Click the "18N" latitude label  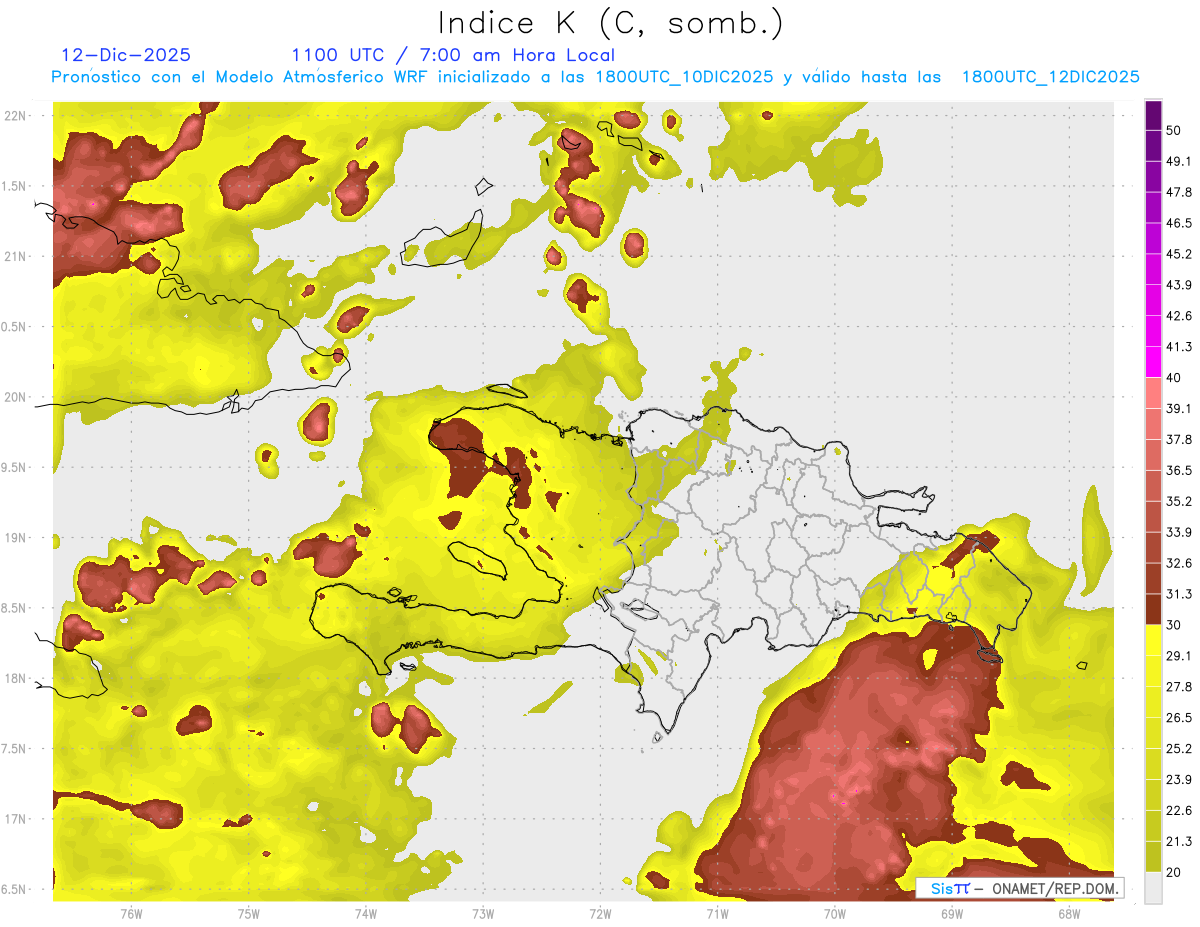click(x=15, y=678)
